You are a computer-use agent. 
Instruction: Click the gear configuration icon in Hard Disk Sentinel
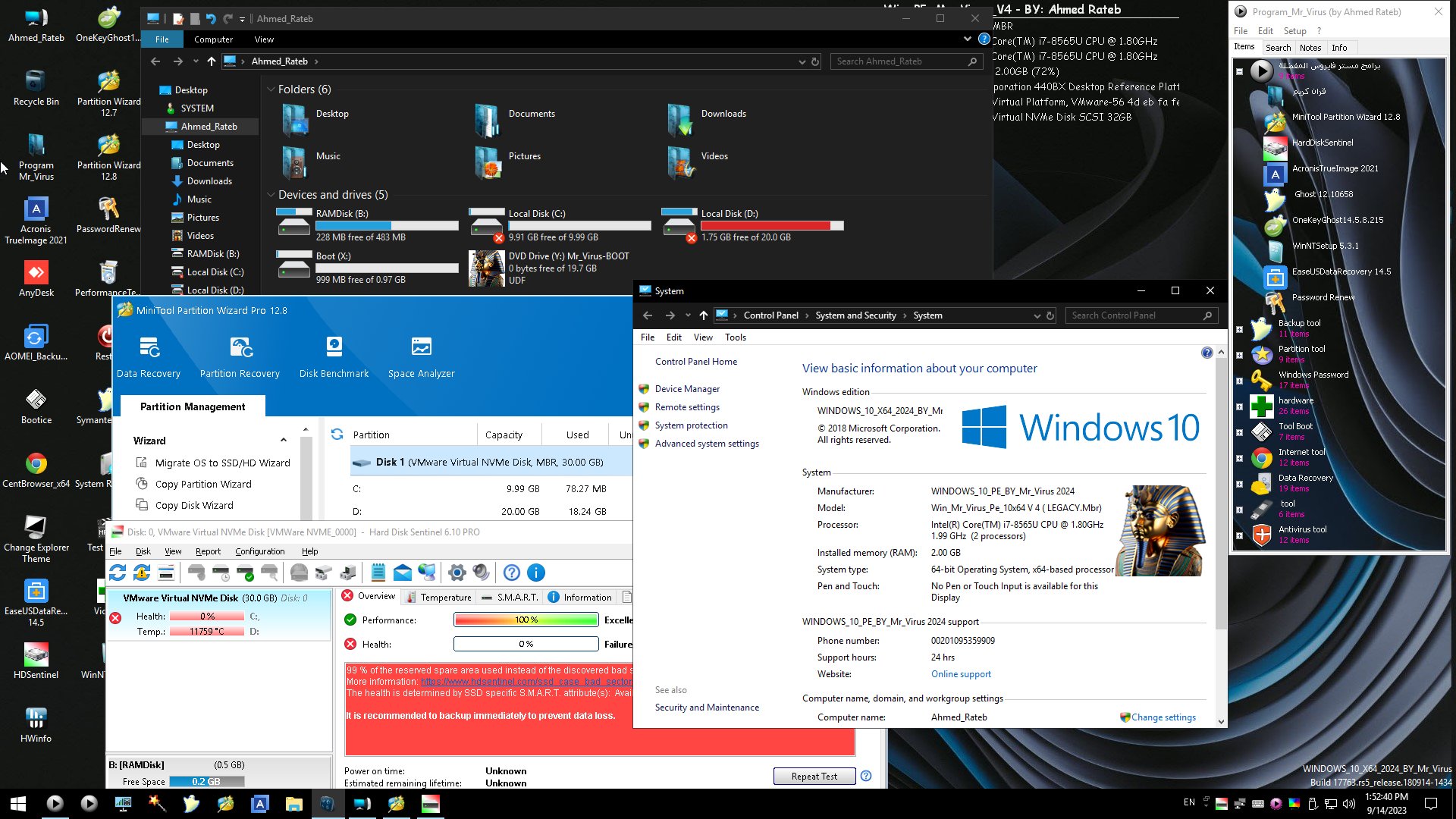(x=457, y=573)
